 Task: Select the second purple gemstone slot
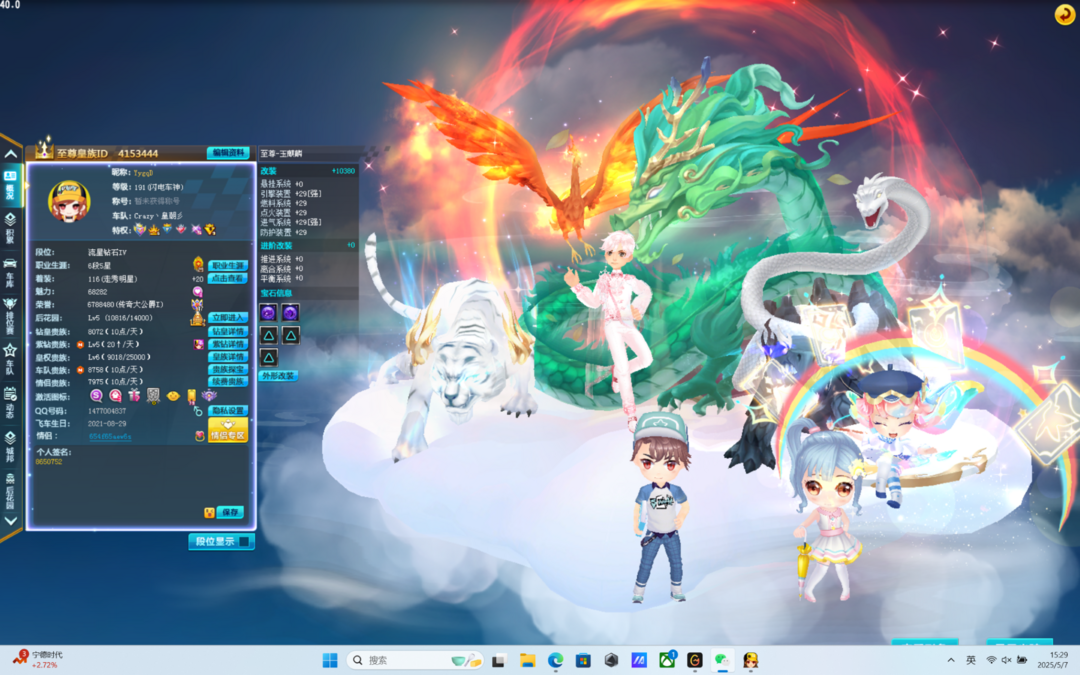291,313
